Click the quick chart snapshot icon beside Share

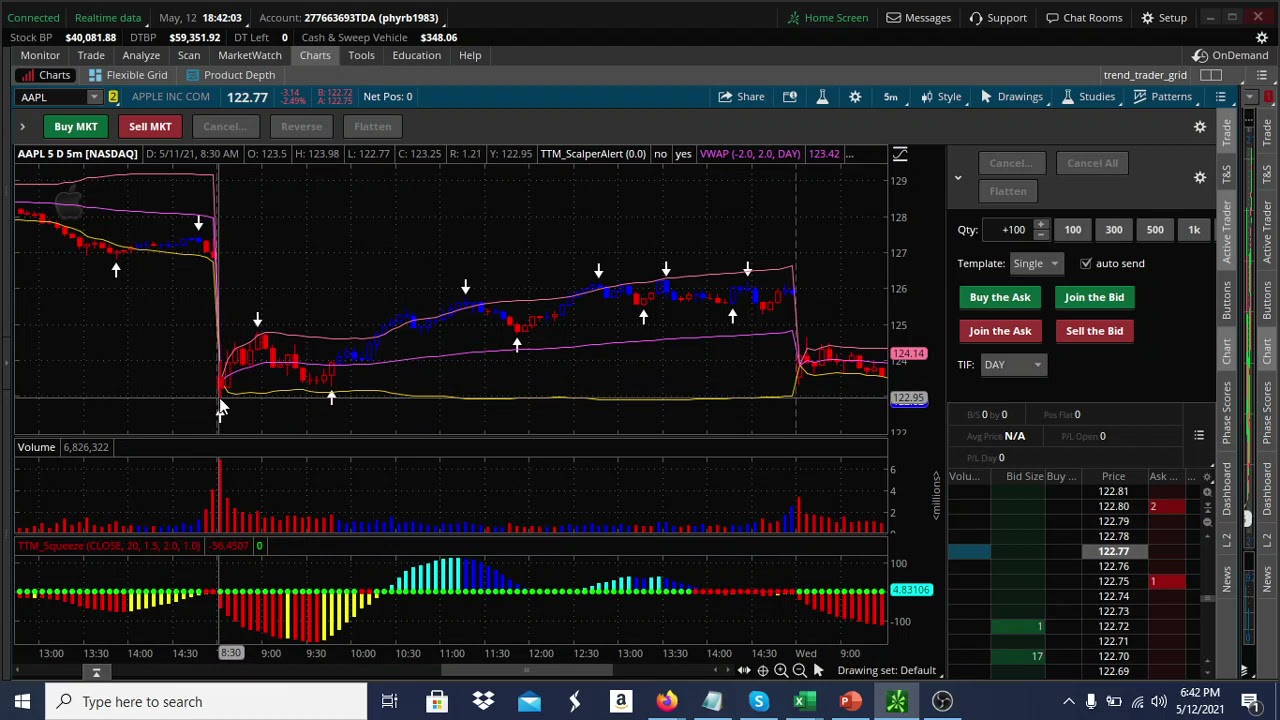[x=790, y=97]
